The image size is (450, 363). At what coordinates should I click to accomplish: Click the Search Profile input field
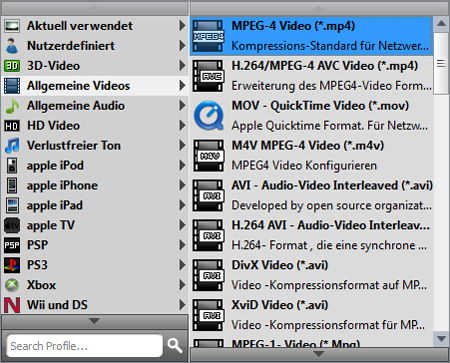[85, 346]
